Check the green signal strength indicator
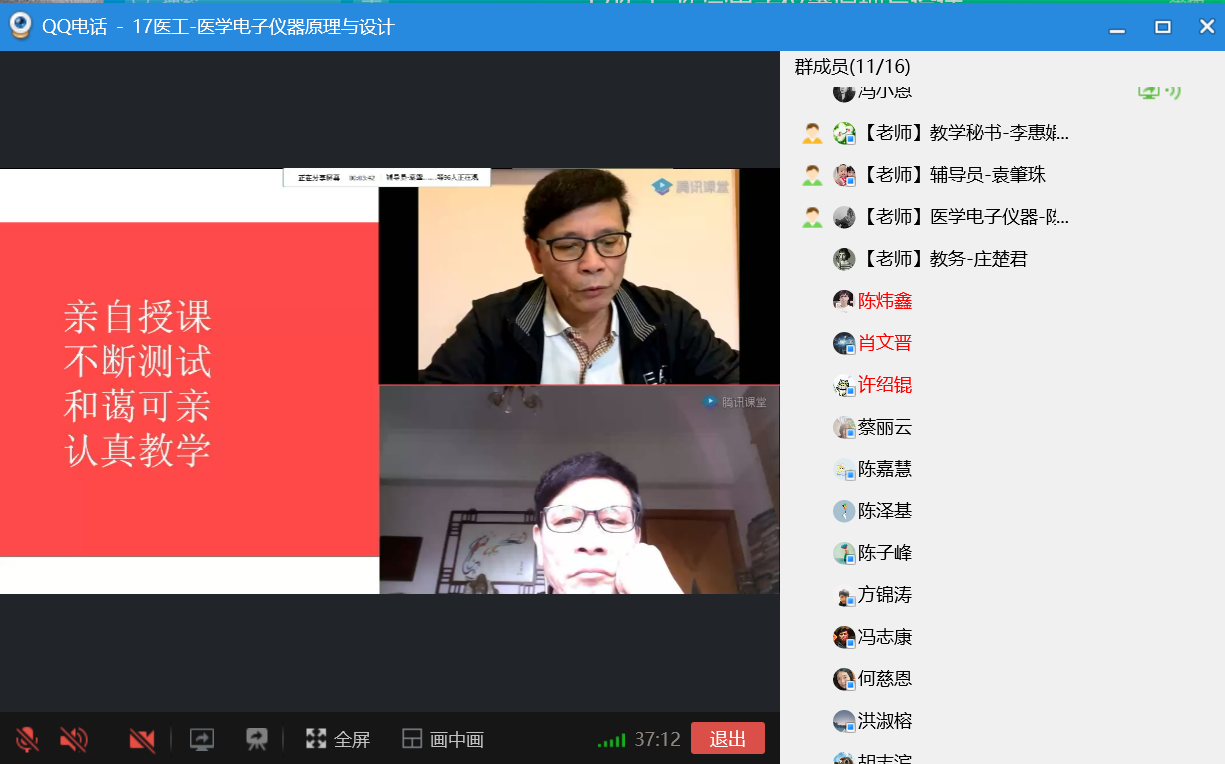Viewport: 1225px width, 764px height. point(611,741)
